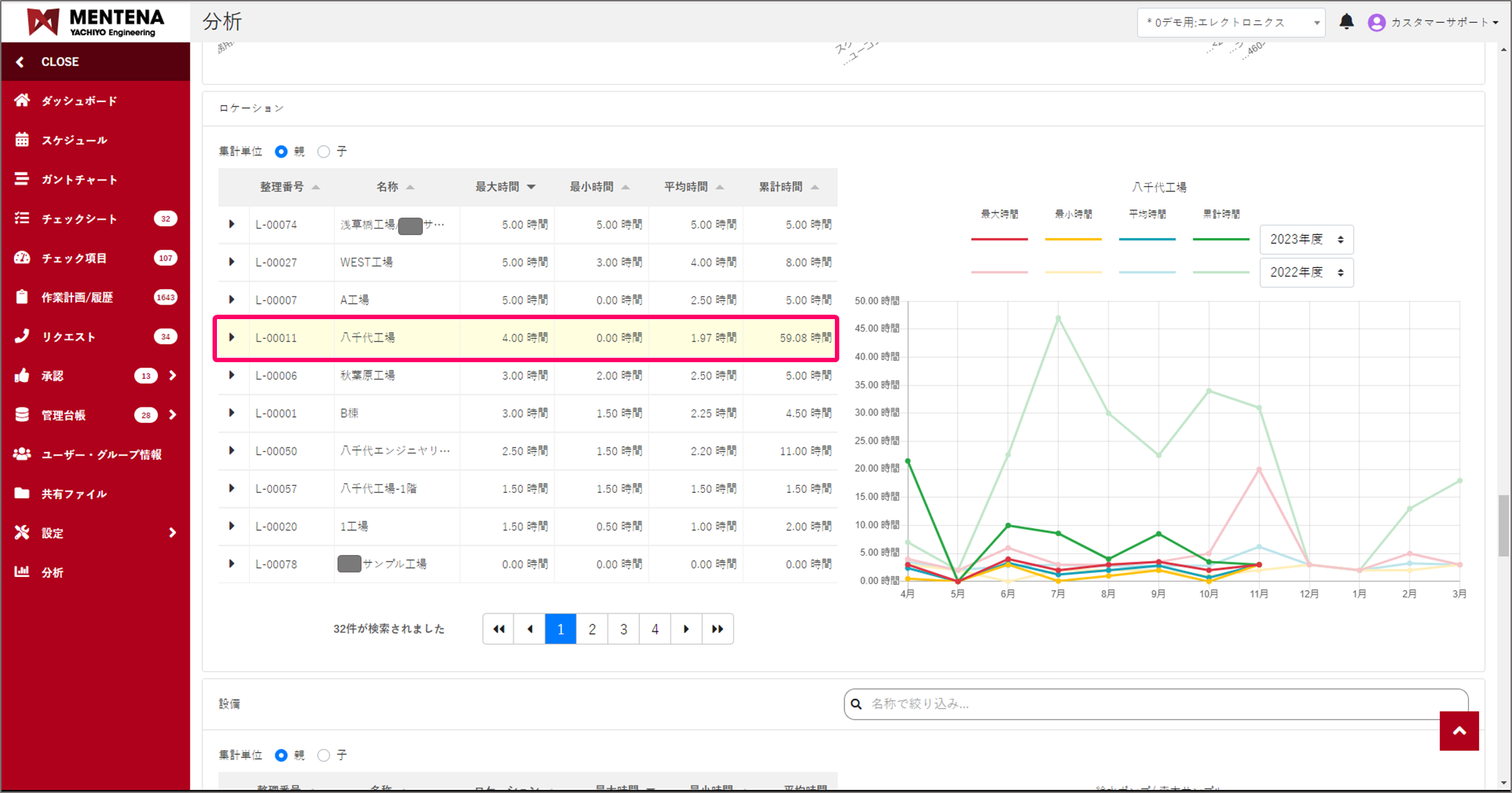Open the 2023年度 year dropdown
Screen dimensions: 1512x793
1306,240
